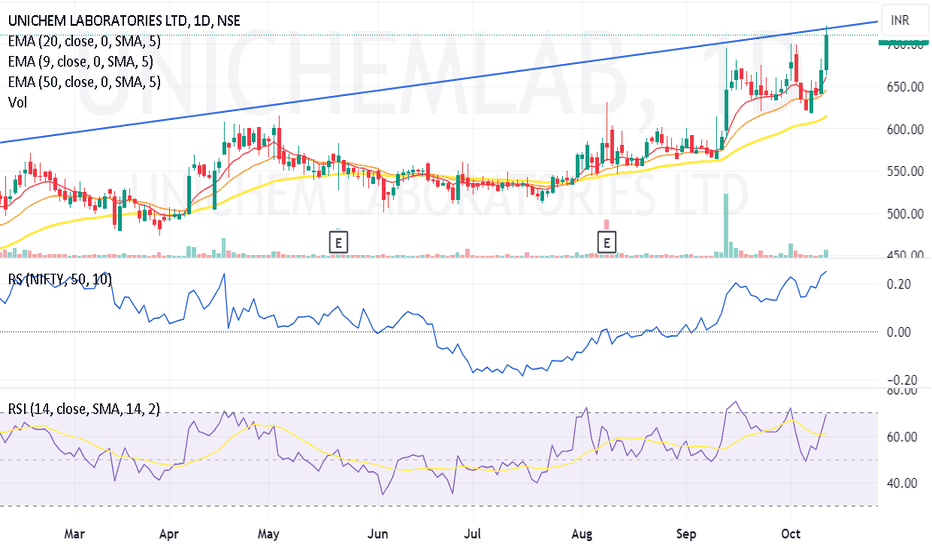
Task: Click the 0.00 RS axis value
Action: [x=899, y=332]
